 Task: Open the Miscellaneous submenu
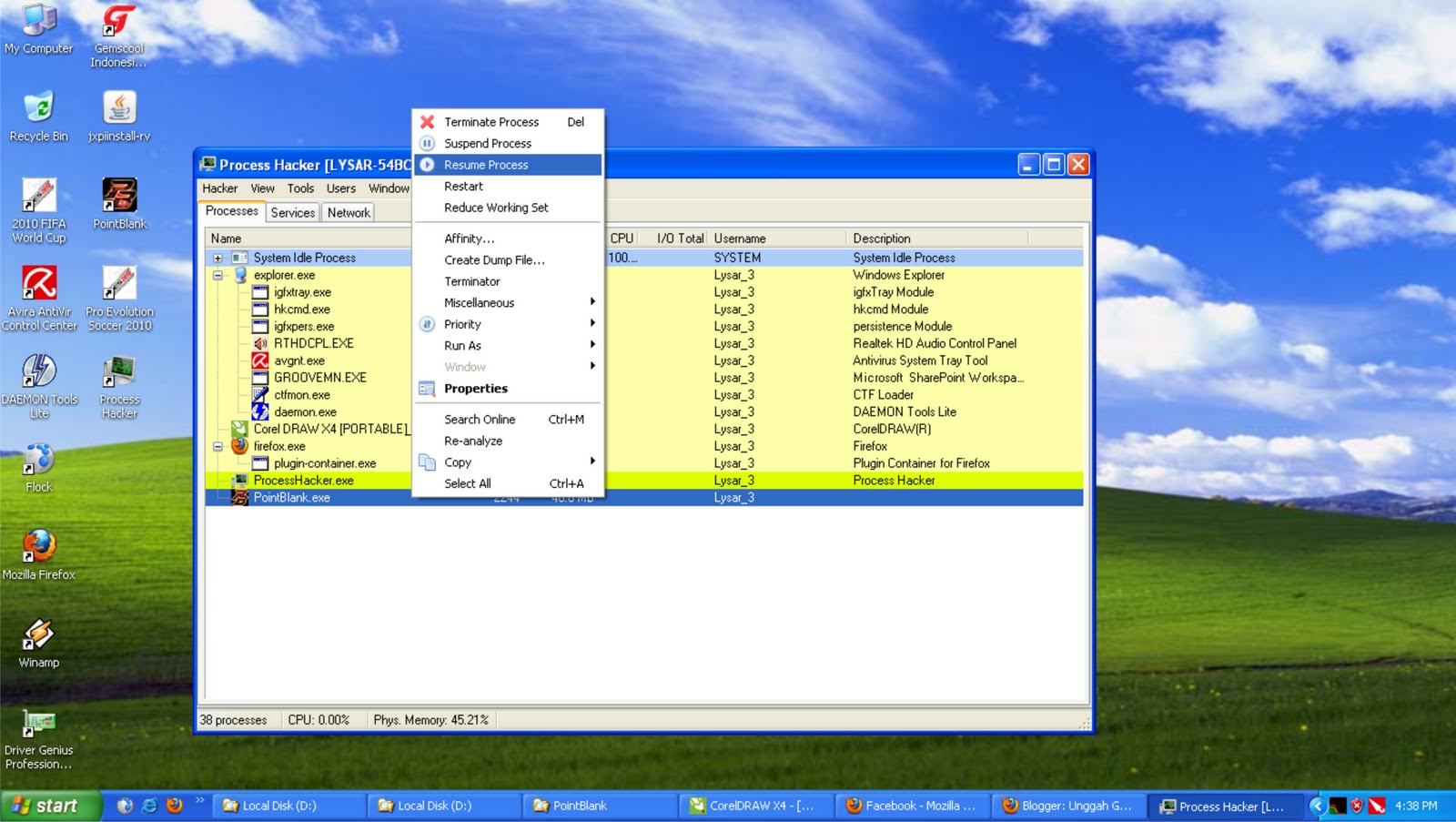(478, 302)
